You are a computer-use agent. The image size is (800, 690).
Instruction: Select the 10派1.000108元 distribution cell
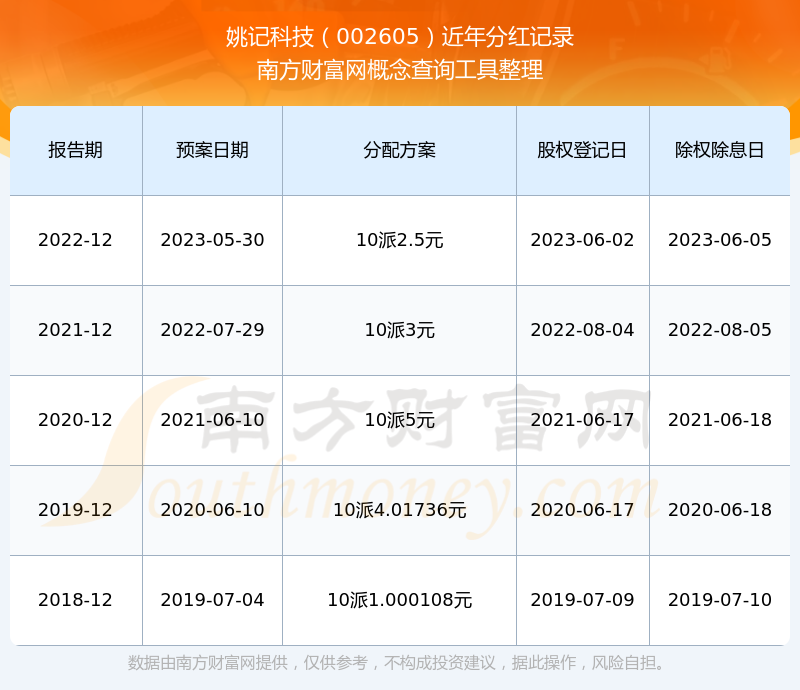[399, 600]
